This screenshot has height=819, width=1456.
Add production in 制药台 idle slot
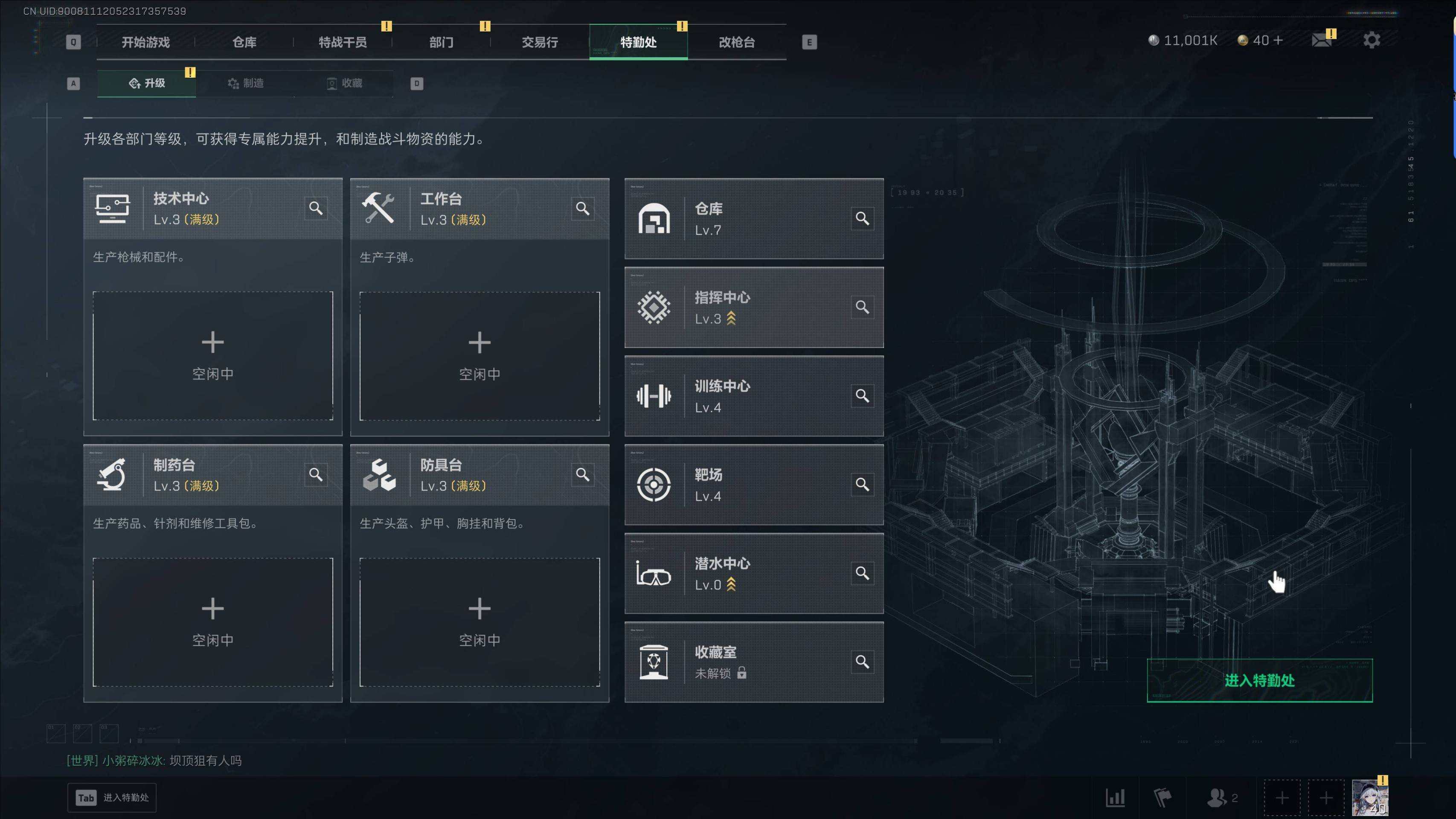[212, 622]
